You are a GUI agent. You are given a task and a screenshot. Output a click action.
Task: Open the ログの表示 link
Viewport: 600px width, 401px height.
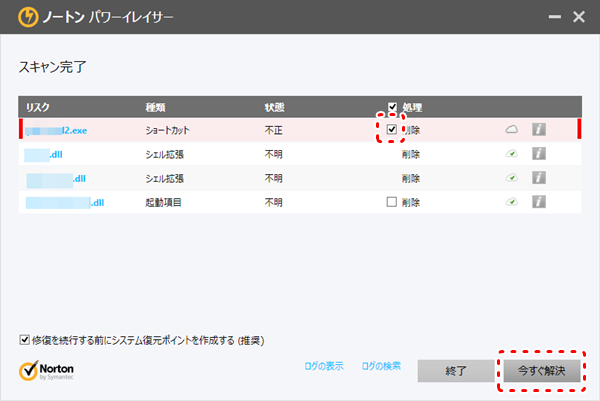324,366
